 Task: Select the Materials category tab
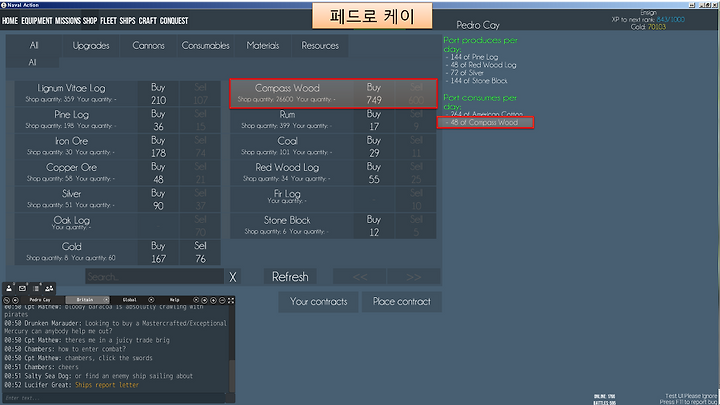coord(263,45)
